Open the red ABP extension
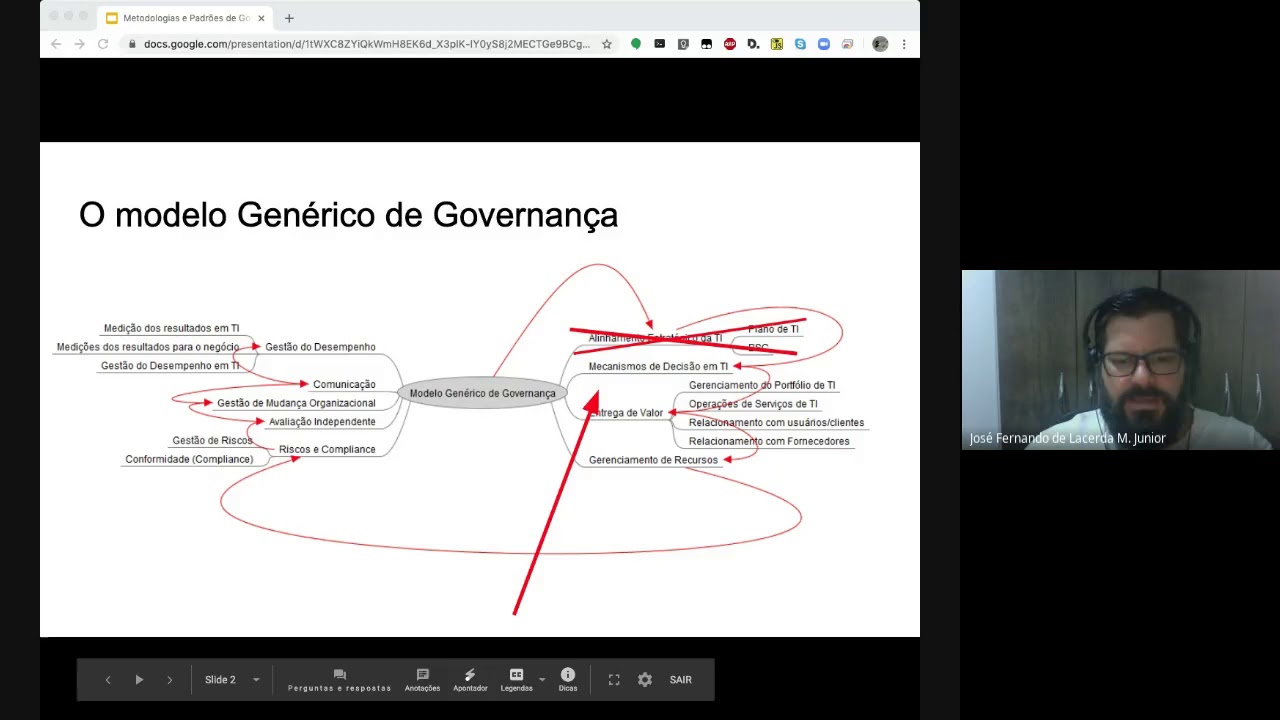This screenshot has height=720, width=1280. pos(730,44)
